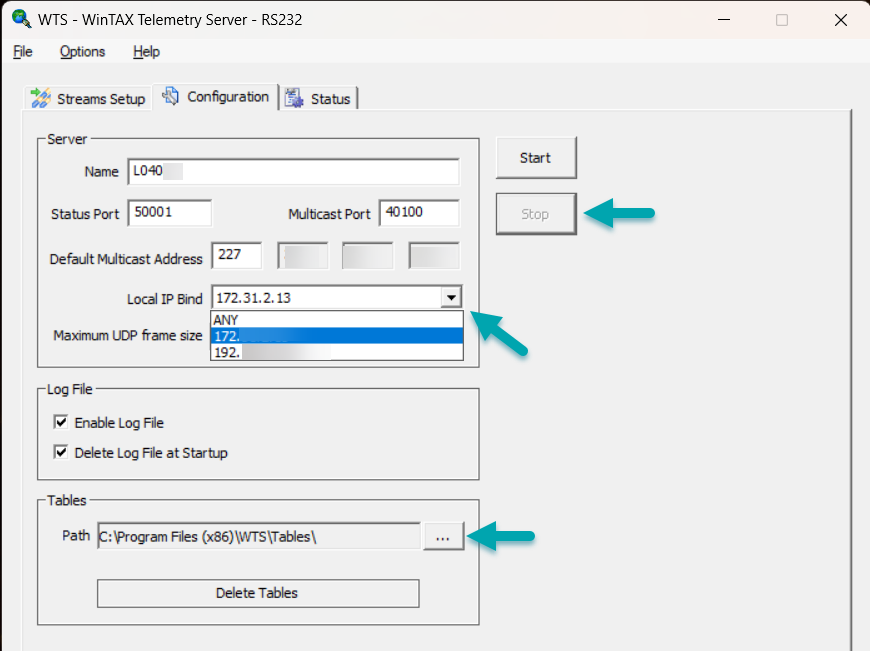Open the Help menu
This screenshot has width=870, height=651.
[146, 52]
